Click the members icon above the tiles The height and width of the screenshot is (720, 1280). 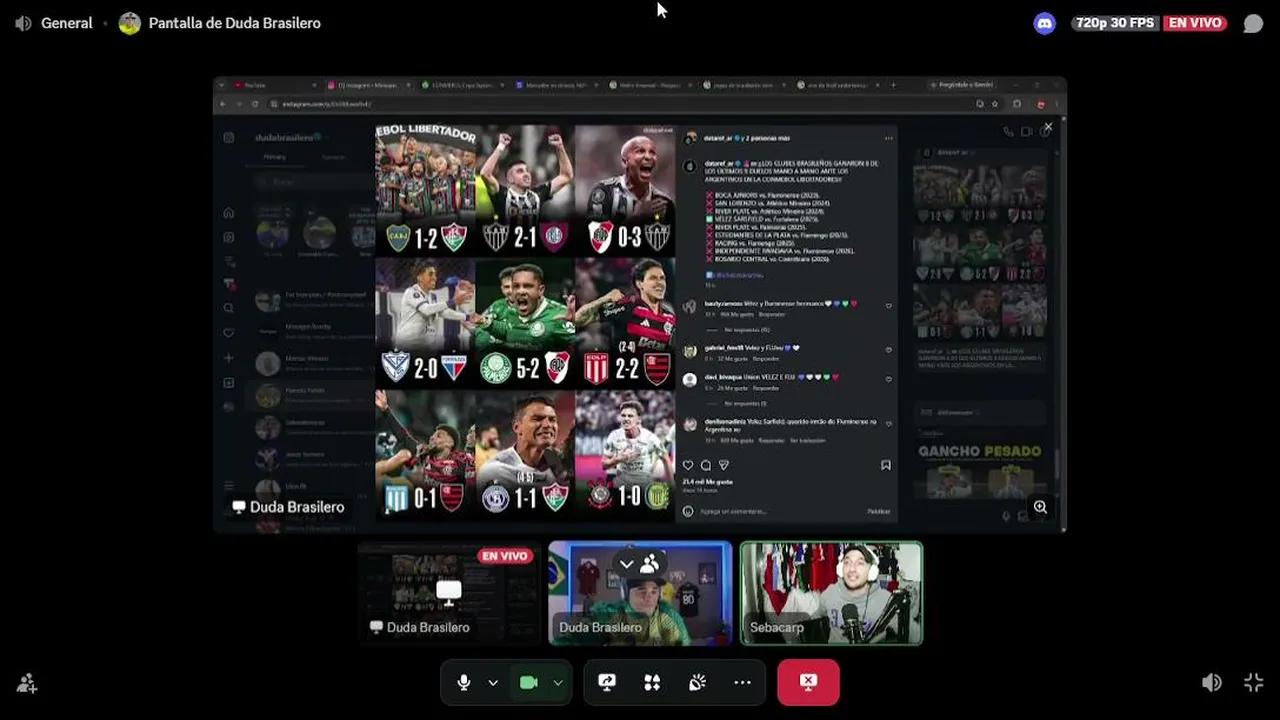[649, 565]
